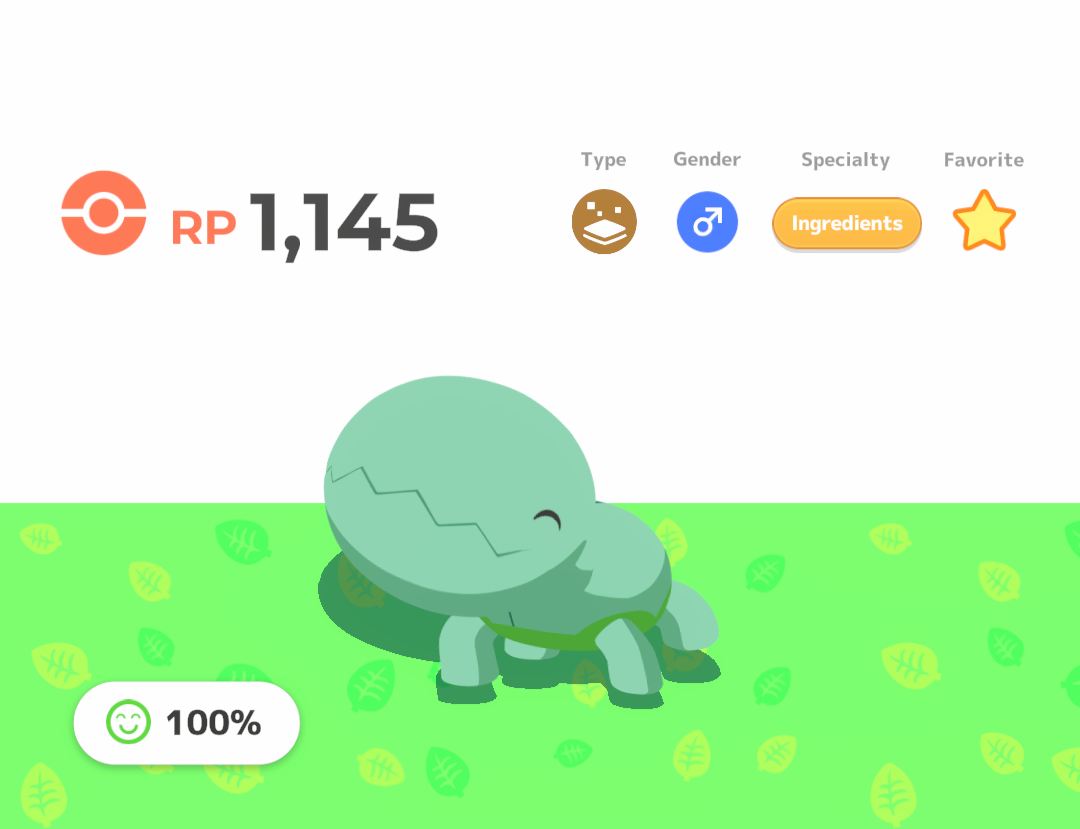
Task: Tap the Trapinch Pokémon's large head
Action: tap(458, 475)
